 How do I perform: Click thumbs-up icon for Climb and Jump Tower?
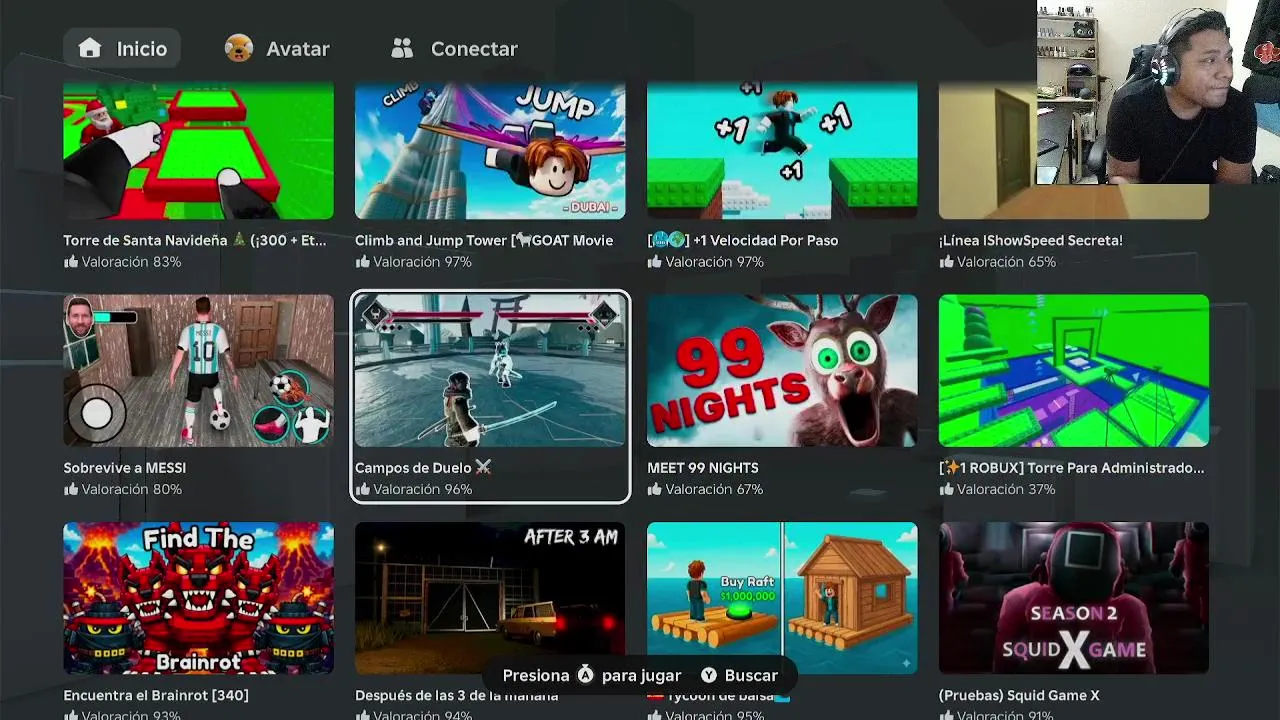point(362,262)
